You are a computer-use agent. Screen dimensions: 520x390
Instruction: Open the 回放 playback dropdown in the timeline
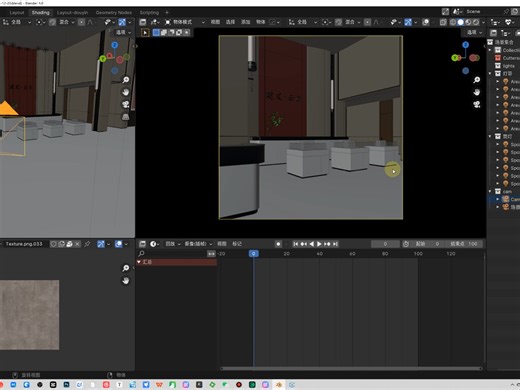point(173,244)
